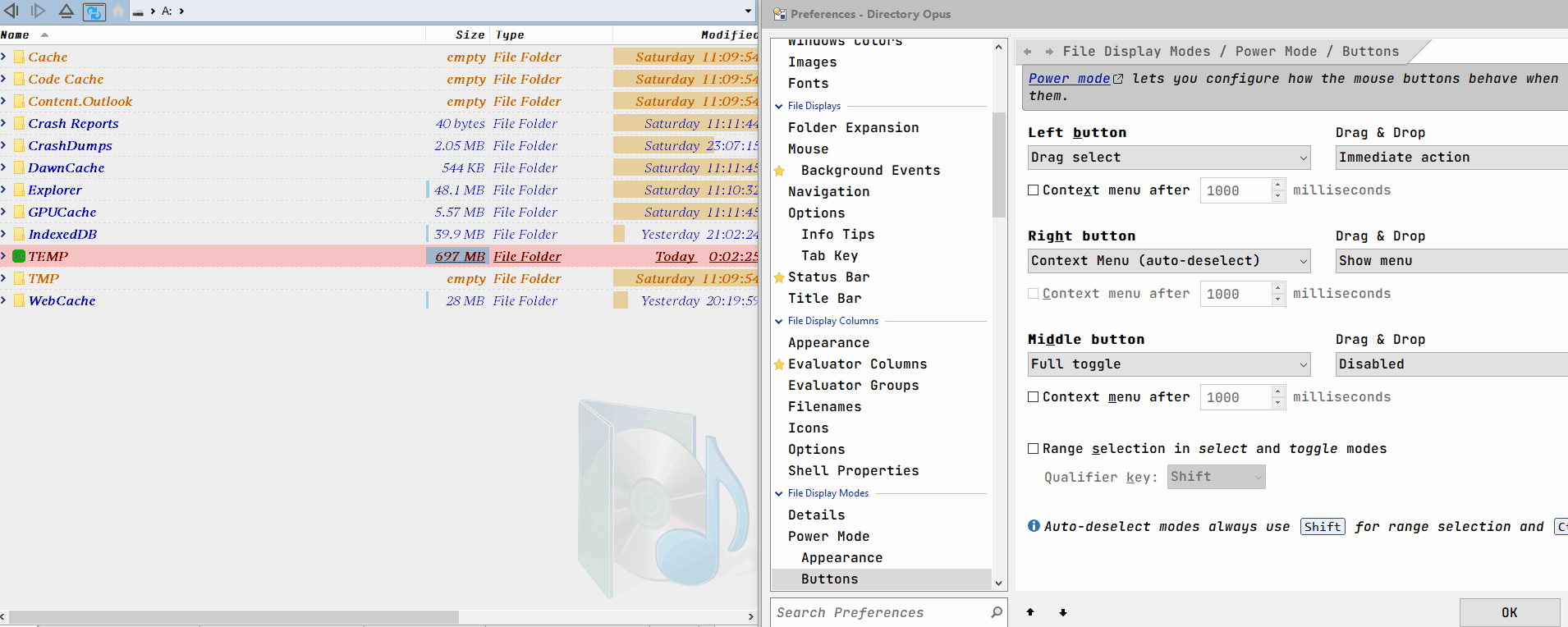Enable Left button Context menu after checkbox
This screenshot has width=1568, height=627.
coord(1034,190)
